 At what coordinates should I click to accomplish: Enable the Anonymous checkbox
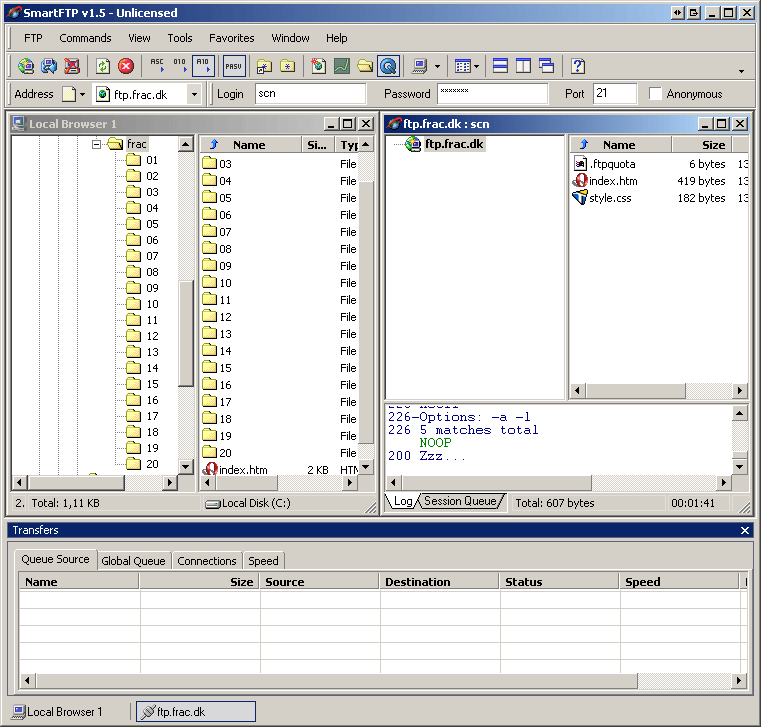pos(655,94)
